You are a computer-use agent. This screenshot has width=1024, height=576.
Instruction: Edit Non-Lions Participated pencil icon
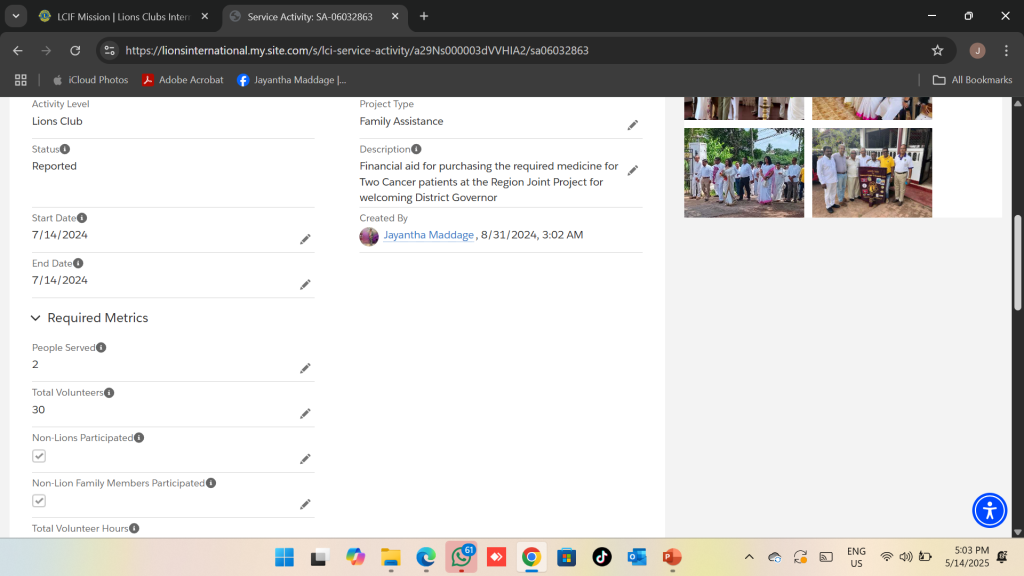point(305,459)
